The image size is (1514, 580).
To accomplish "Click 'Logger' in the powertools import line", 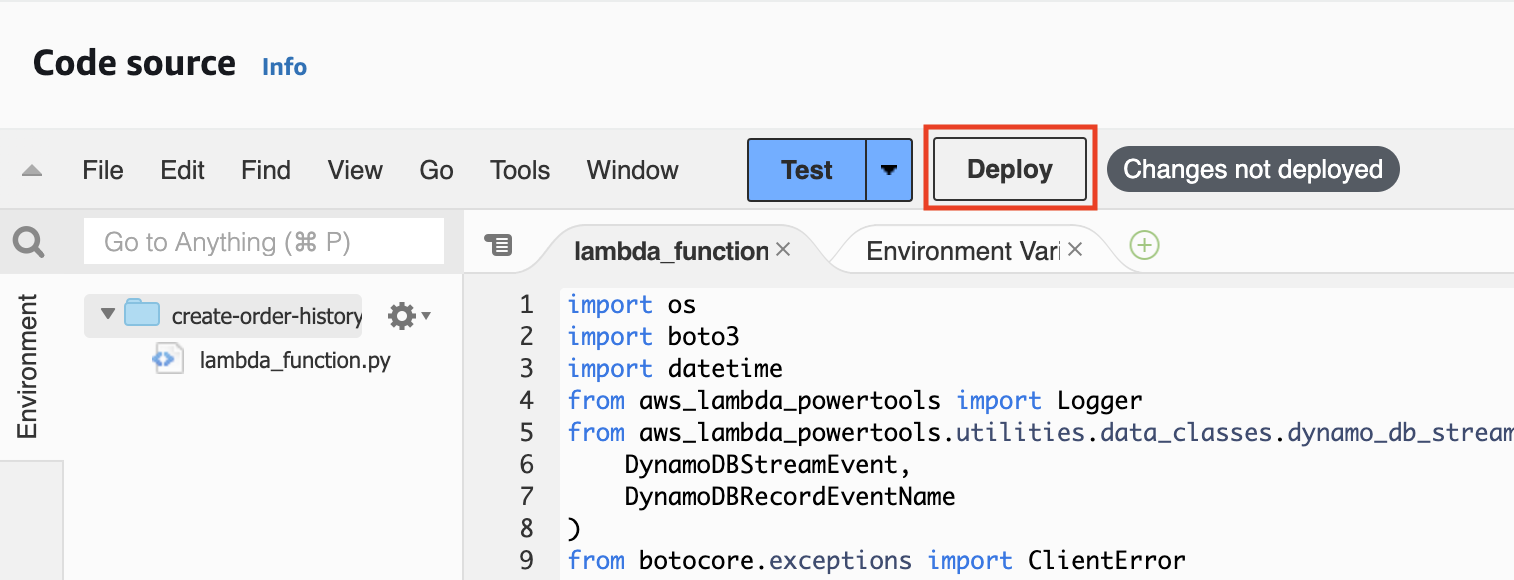I will pos(1099,401).
